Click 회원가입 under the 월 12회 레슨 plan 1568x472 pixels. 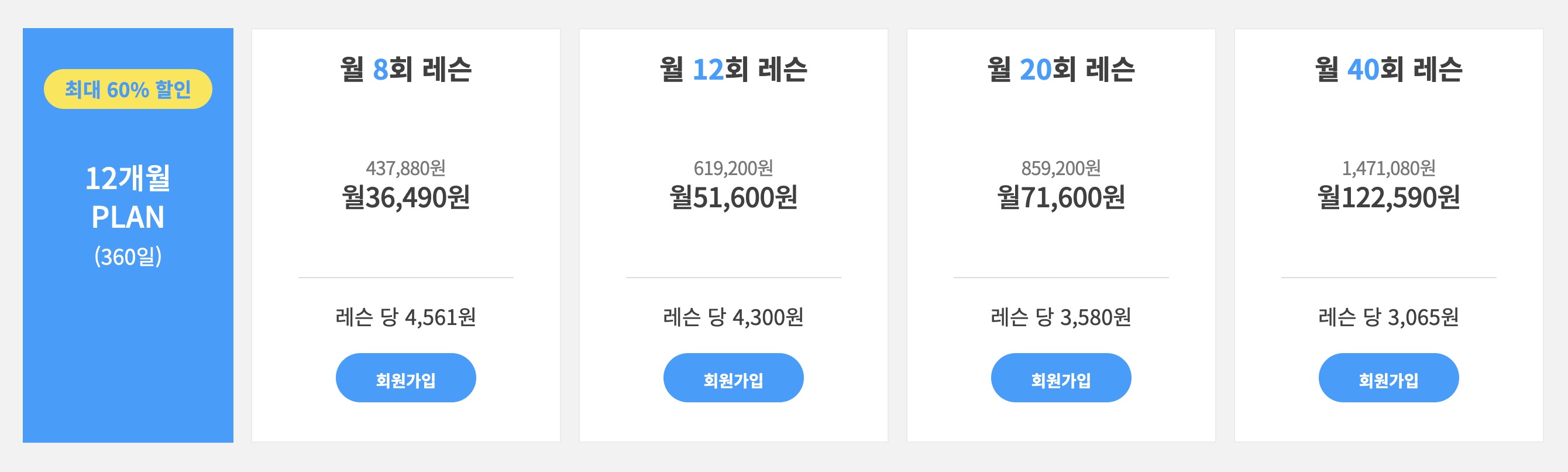coord(733,377)
